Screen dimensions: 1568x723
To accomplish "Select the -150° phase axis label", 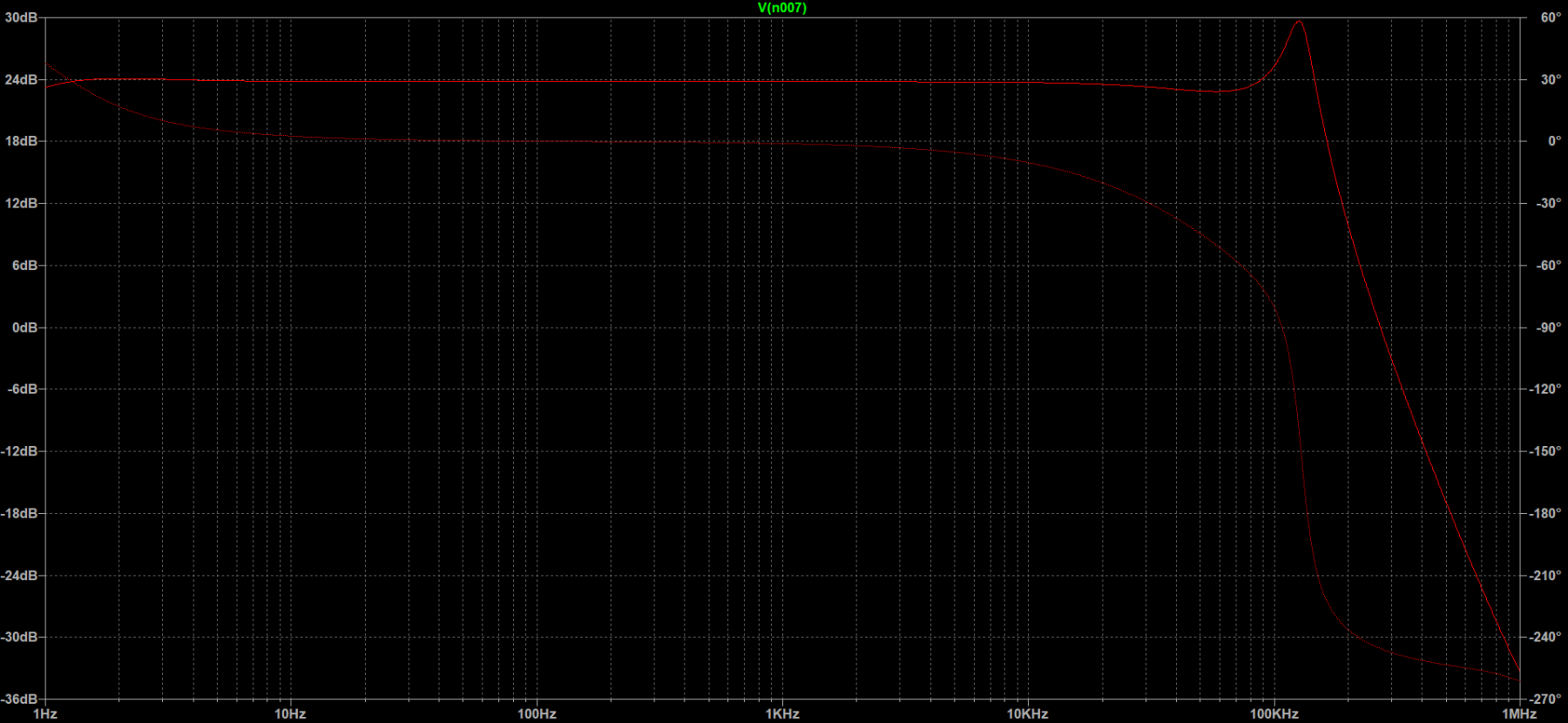I will (1545, 451).
